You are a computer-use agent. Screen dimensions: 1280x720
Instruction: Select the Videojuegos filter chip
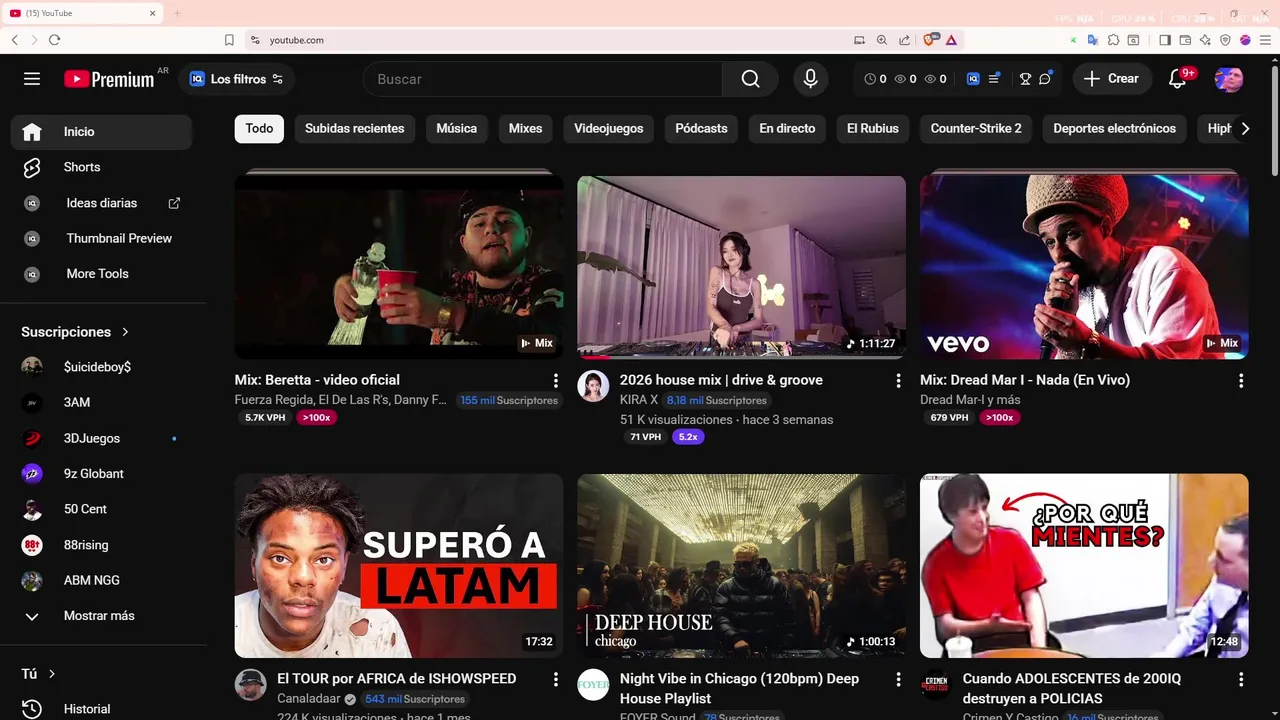click(609, 128)
